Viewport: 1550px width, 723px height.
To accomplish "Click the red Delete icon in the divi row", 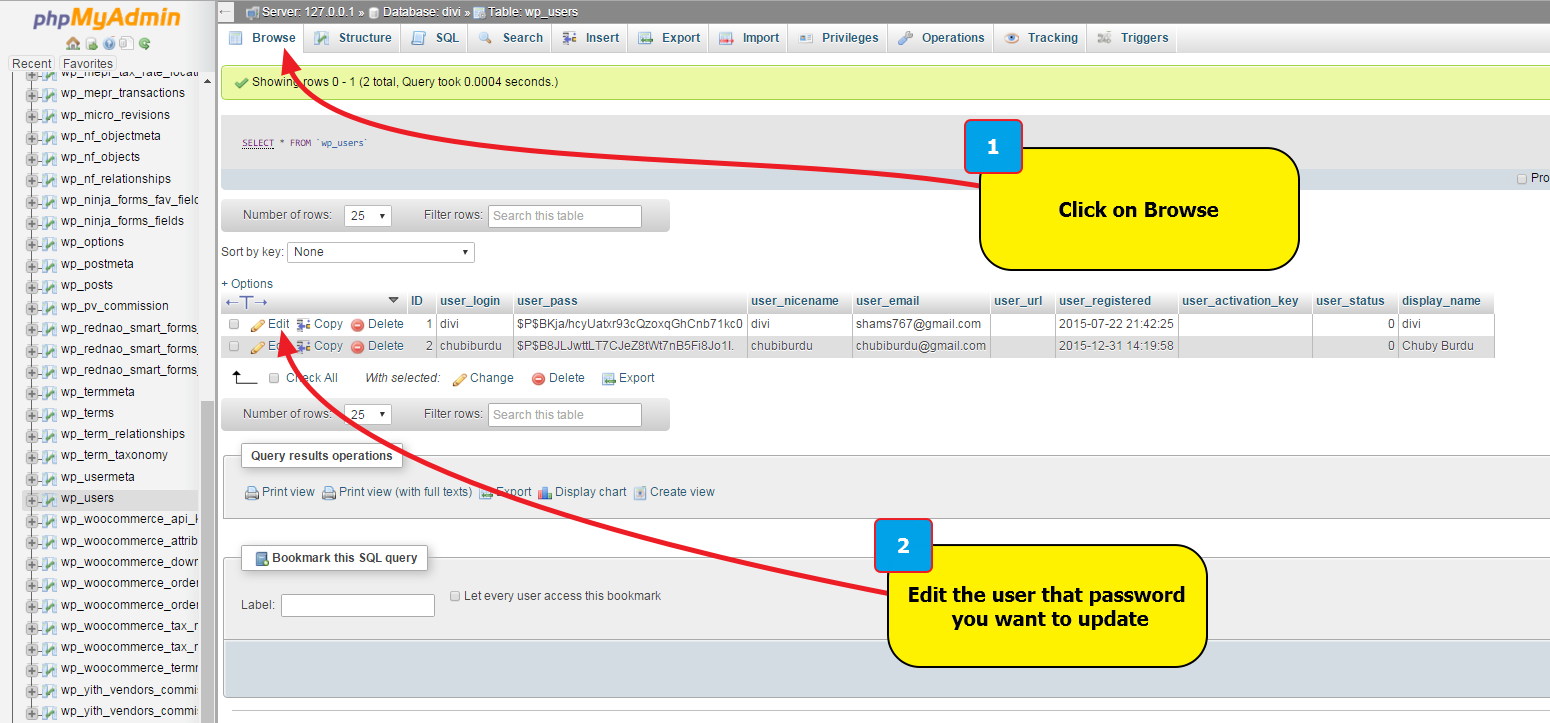I will point(357,325).
